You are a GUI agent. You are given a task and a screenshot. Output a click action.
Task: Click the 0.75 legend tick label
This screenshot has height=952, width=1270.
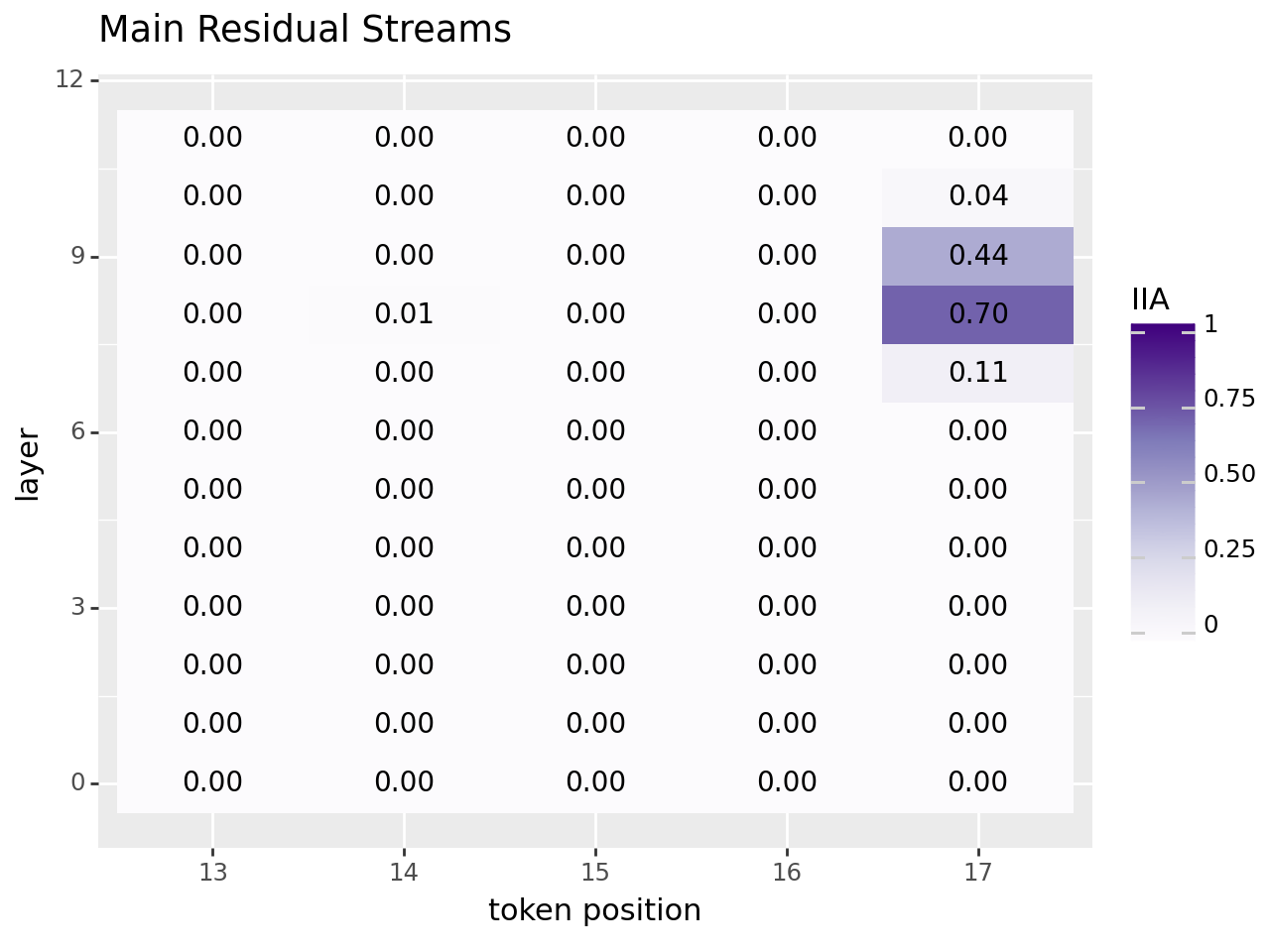(x=1228, y=399)
